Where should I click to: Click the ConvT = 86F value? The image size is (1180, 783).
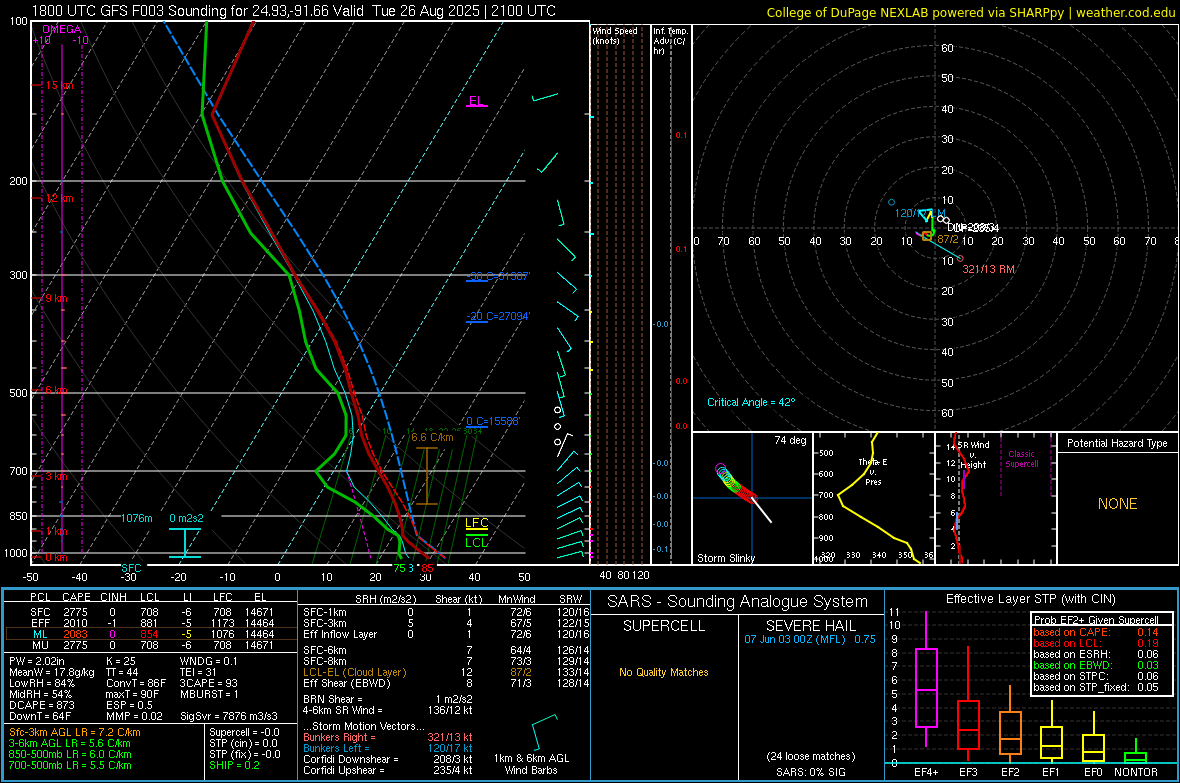136,684
